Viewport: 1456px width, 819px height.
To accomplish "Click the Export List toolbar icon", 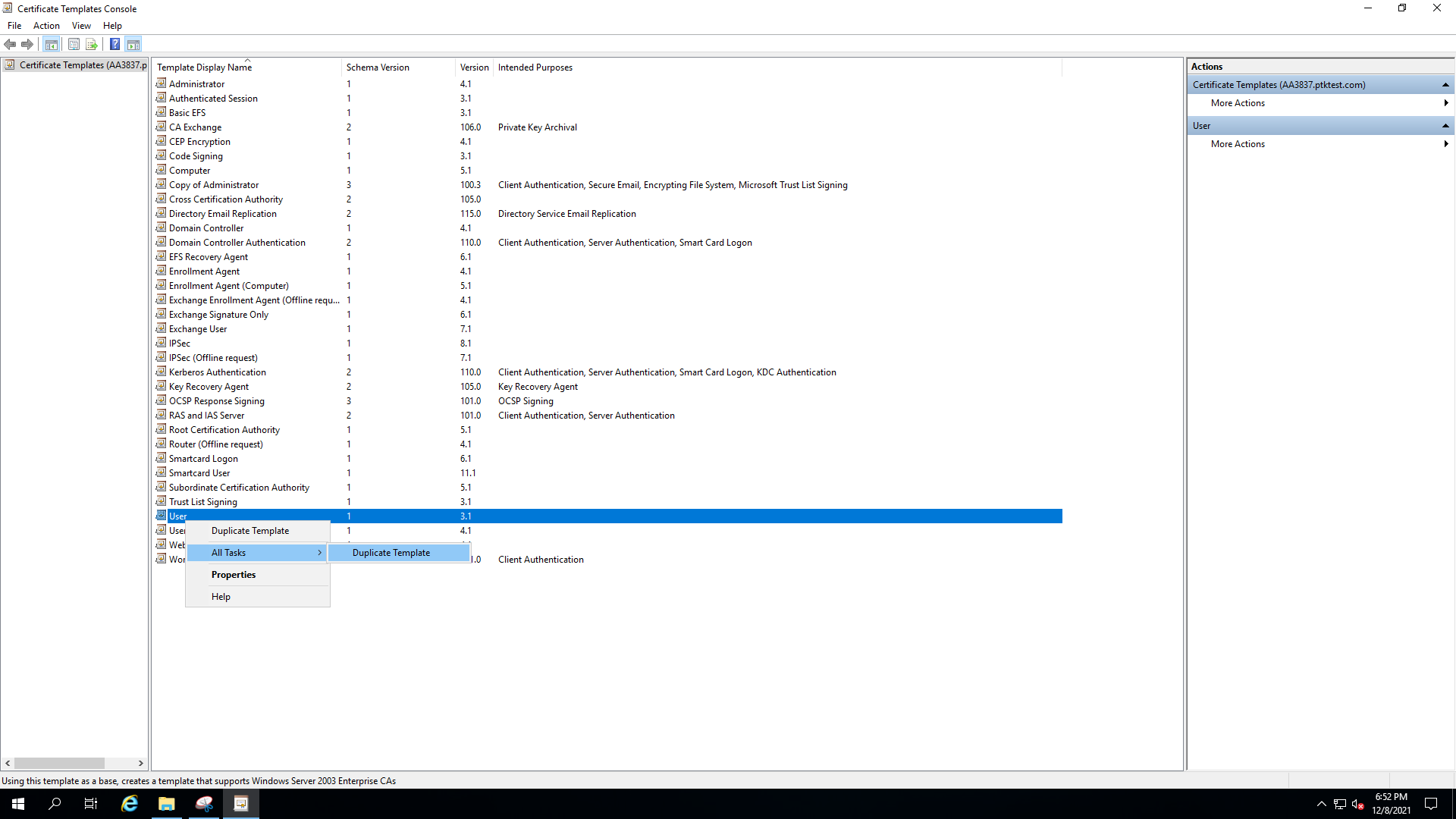I will (92, 44).
